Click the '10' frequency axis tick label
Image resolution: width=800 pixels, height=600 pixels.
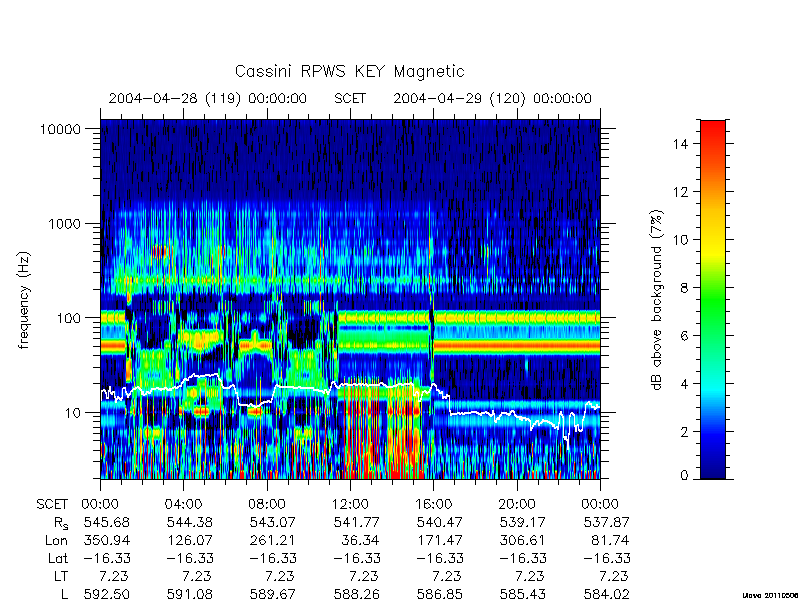pos(73,413)
